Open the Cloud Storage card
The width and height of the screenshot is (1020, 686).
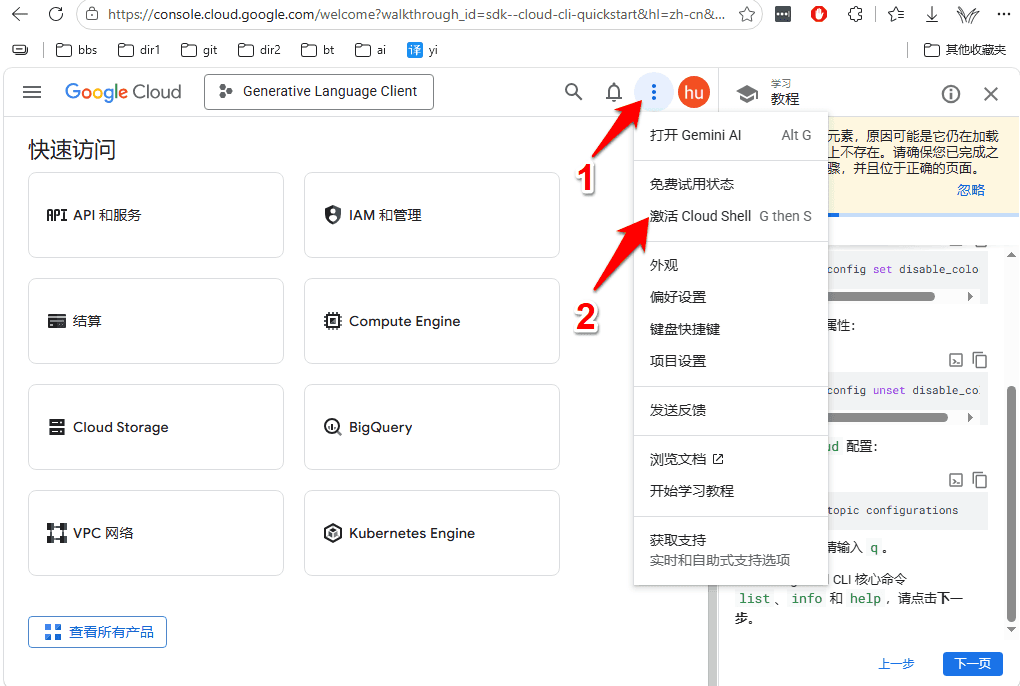click(x=156, y=427)
